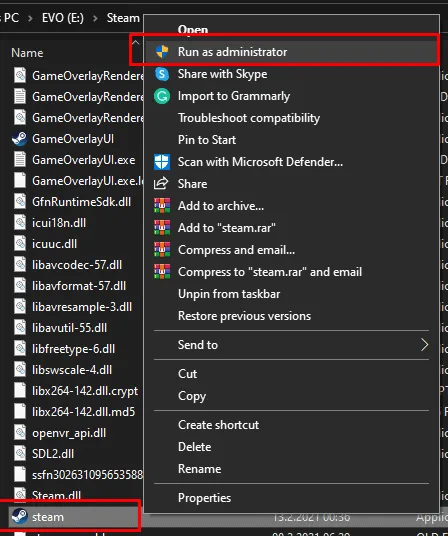The height and width of the screenshot is (536, 448).
Task: Select Restore previous versions
Action: (292, 316)
